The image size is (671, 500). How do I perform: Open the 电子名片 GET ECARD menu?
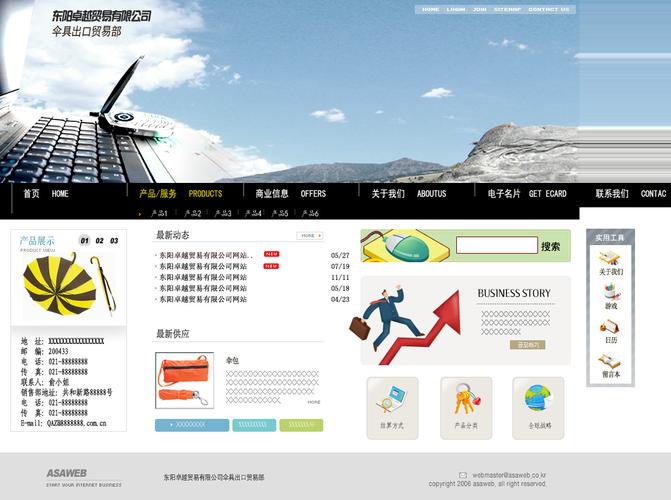(527, 193)
